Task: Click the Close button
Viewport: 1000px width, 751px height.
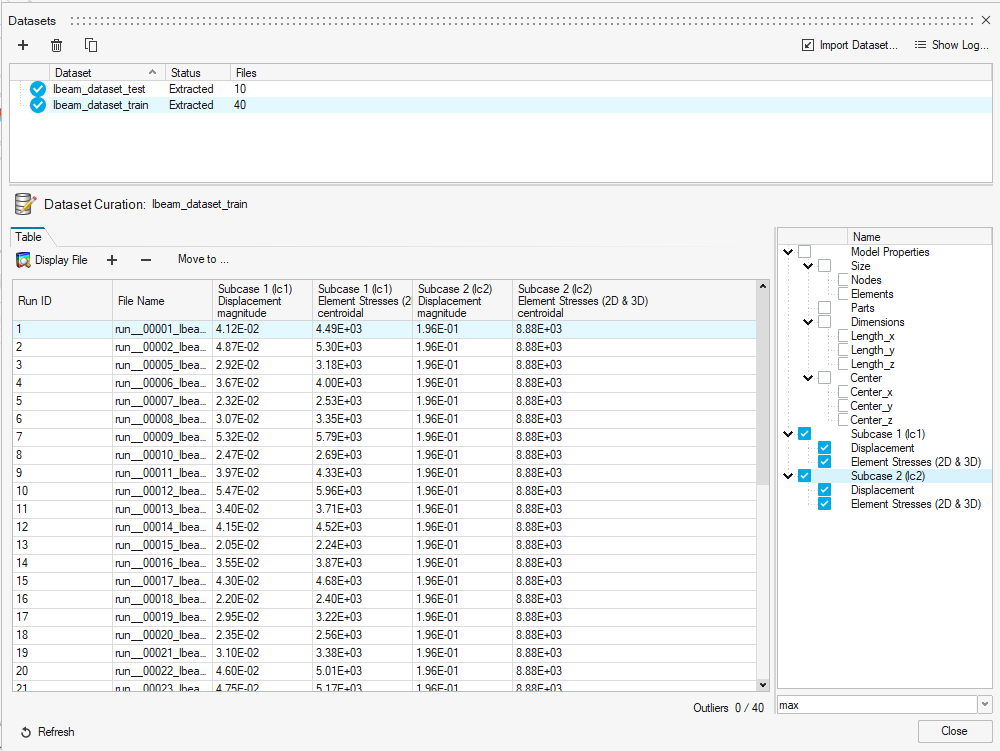Action: coord(954,731)
